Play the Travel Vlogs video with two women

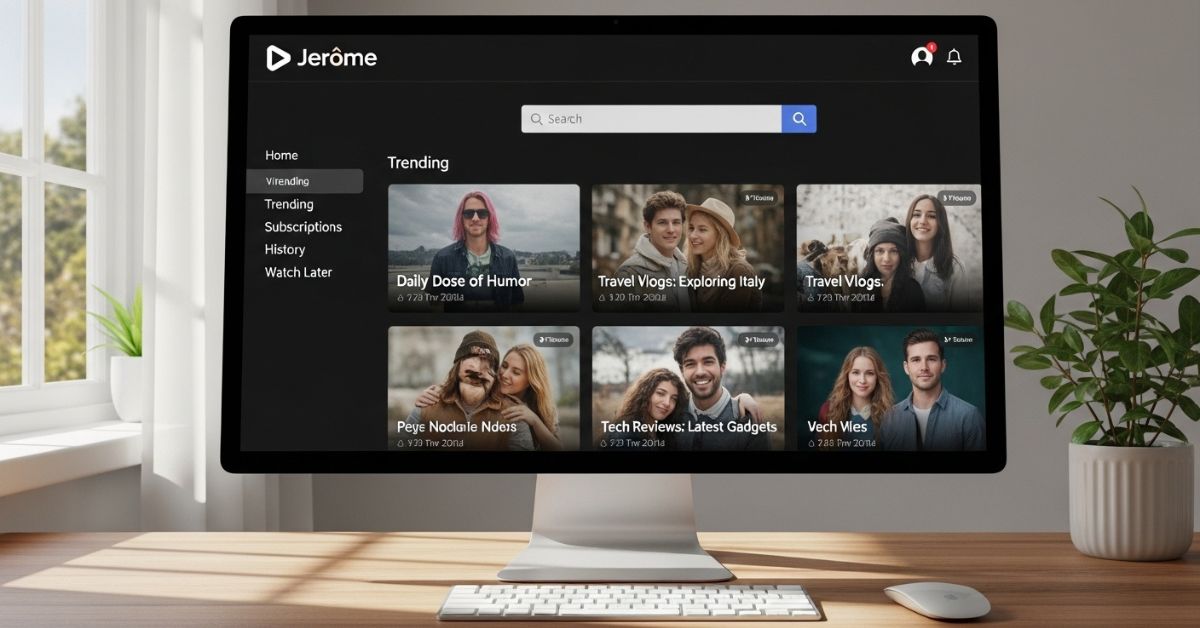coord(888,245)
